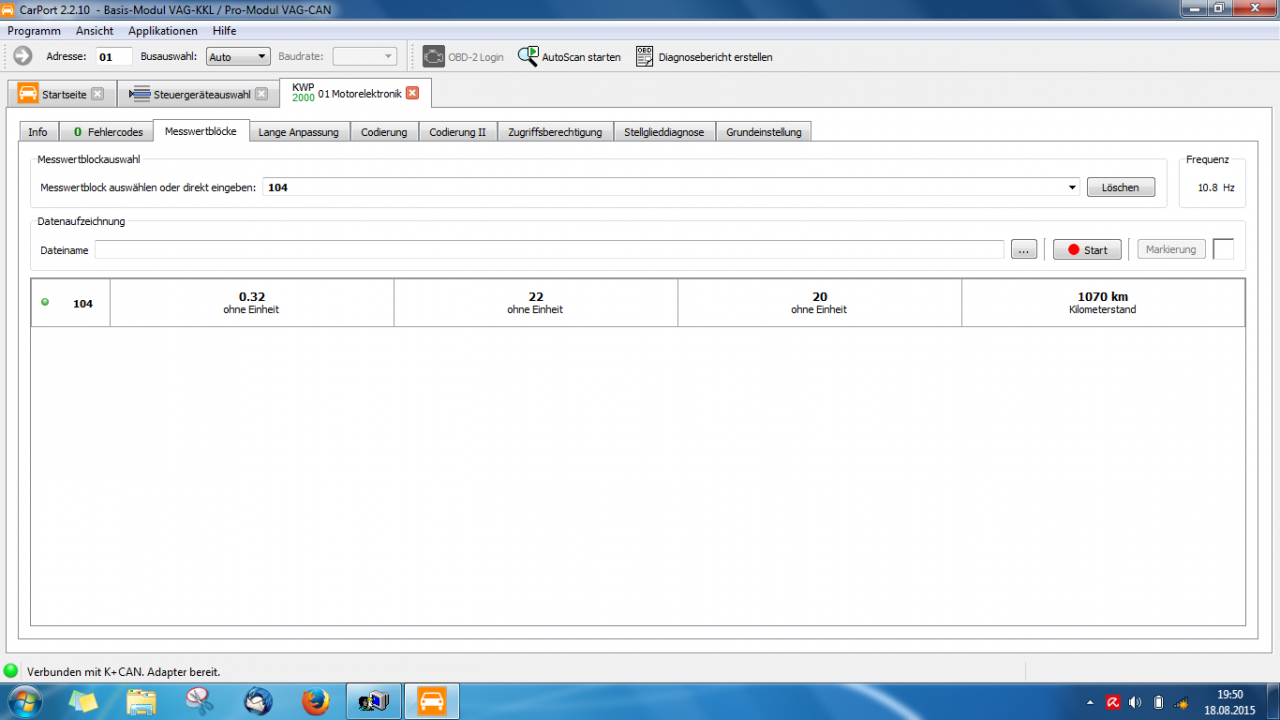
Task: Start AutoScan via magnifier icon
Action: [x=528, y=56]
